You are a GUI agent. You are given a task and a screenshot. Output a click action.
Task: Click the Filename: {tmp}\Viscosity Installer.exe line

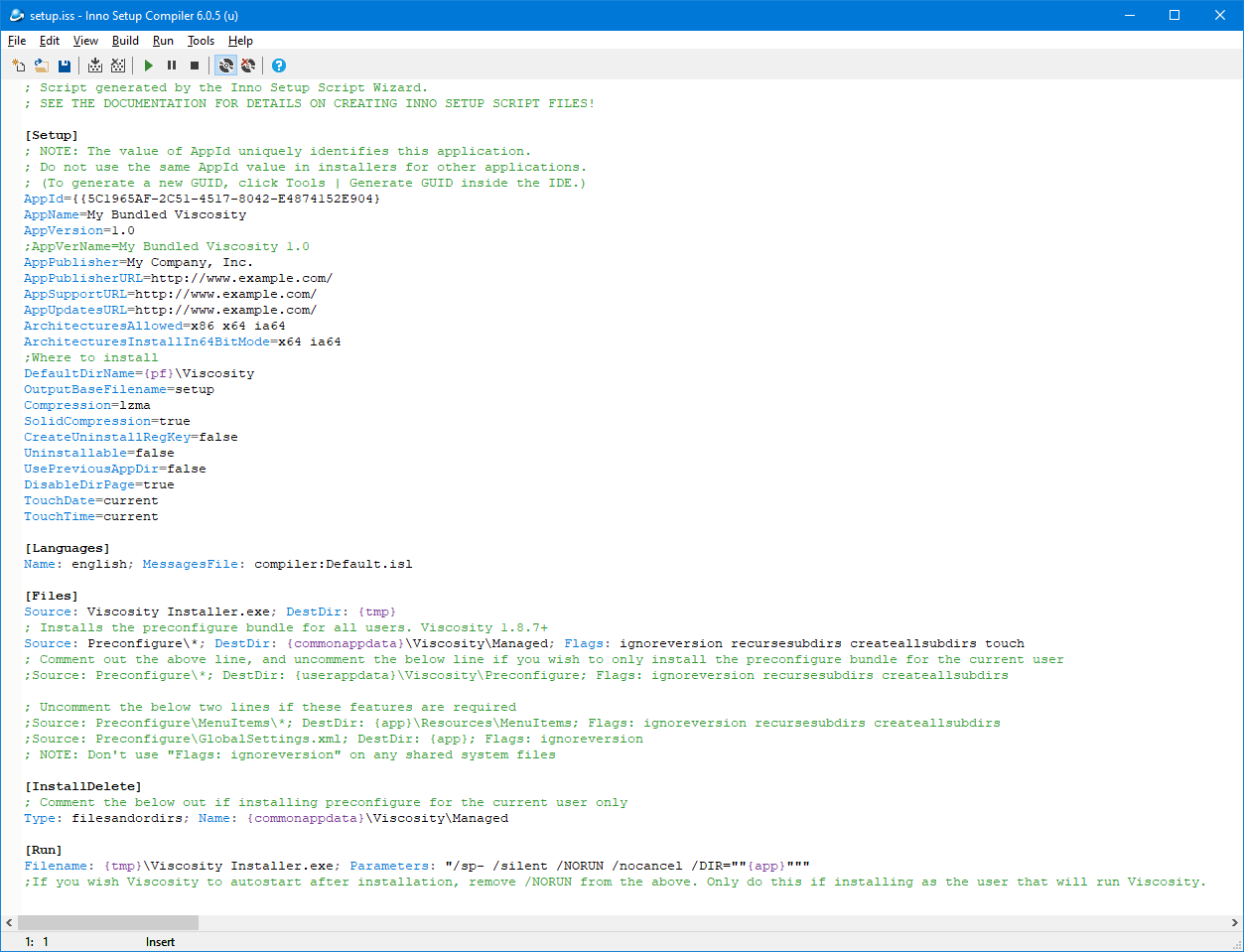click(x=417, y=866)
